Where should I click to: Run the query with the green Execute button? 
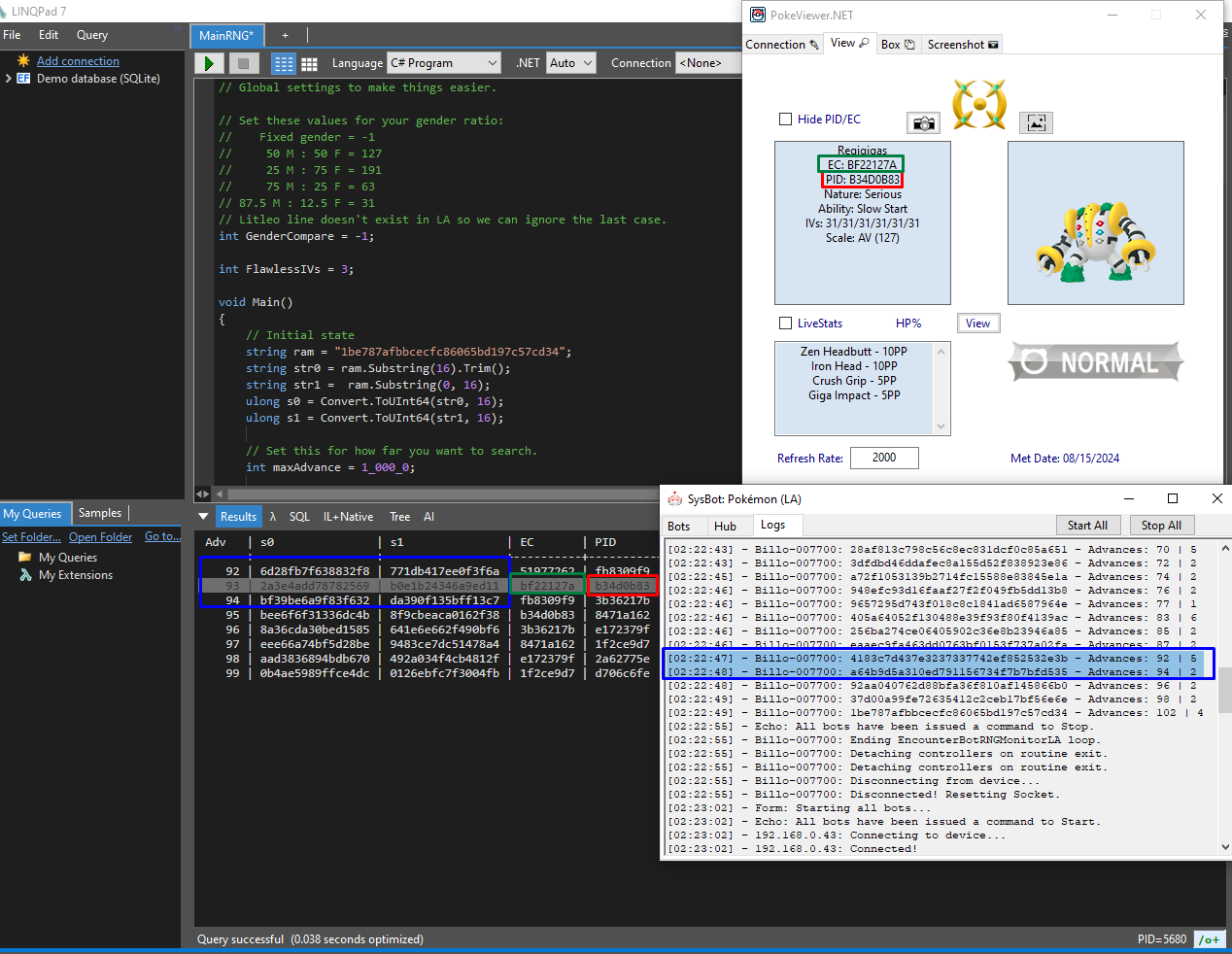(208, 63)
